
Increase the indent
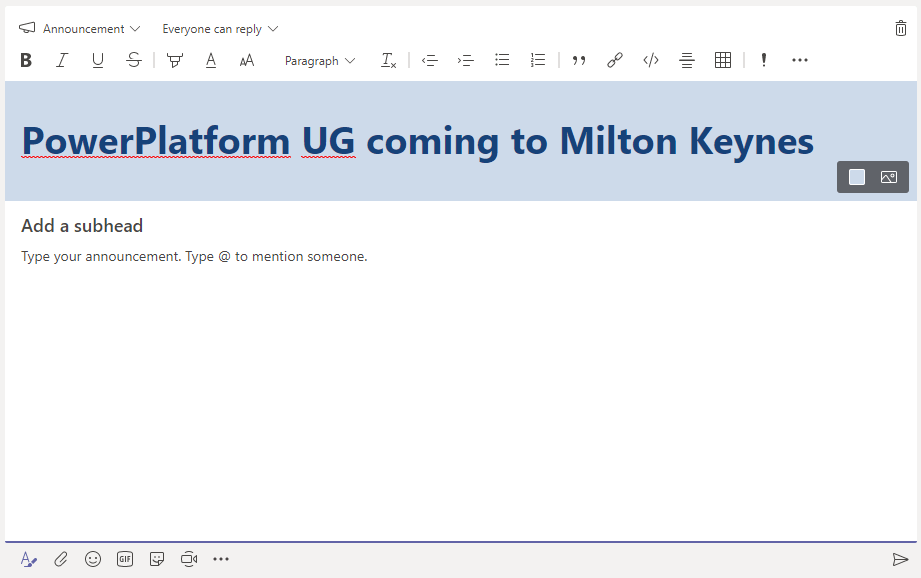[x=466, y=60]
